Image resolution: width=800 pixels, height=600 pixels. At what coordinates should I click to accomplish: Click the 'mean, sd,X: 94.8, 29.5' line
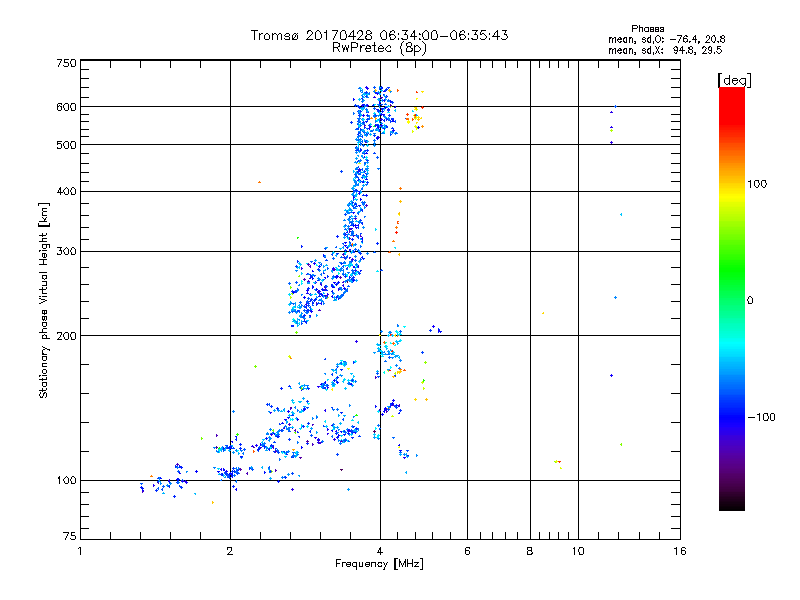(x=665, y=50)
